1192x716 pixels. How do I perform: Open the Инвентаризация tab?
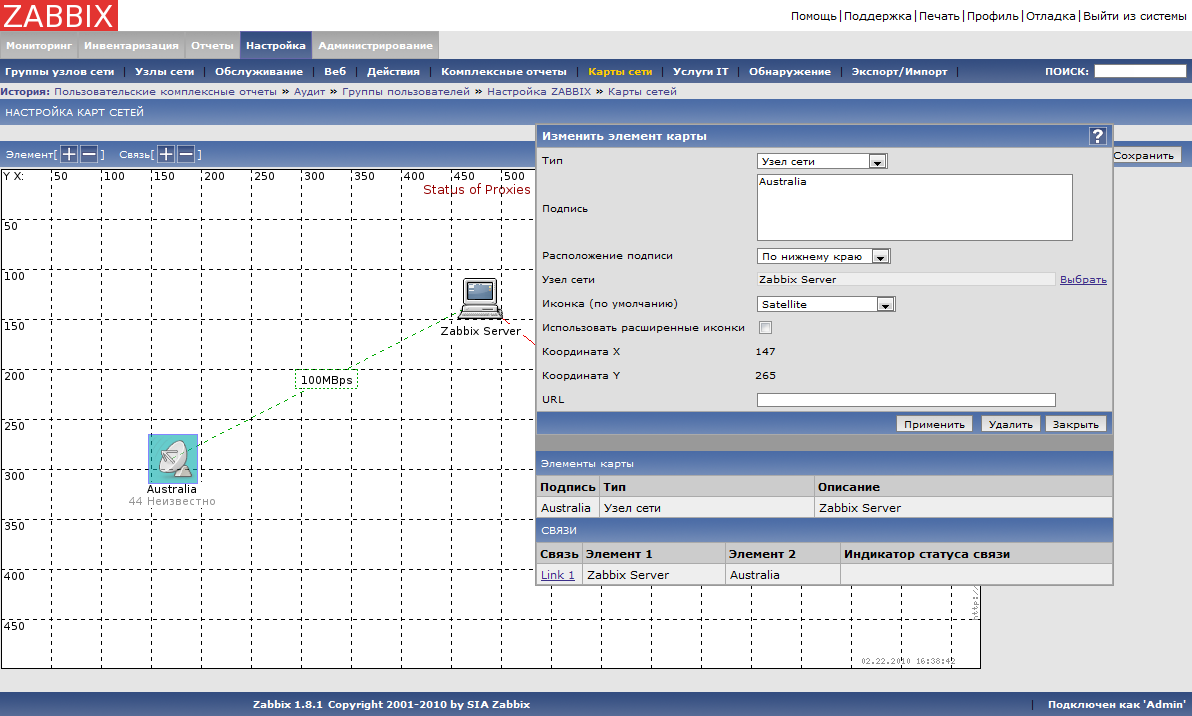tap(132, 46)
